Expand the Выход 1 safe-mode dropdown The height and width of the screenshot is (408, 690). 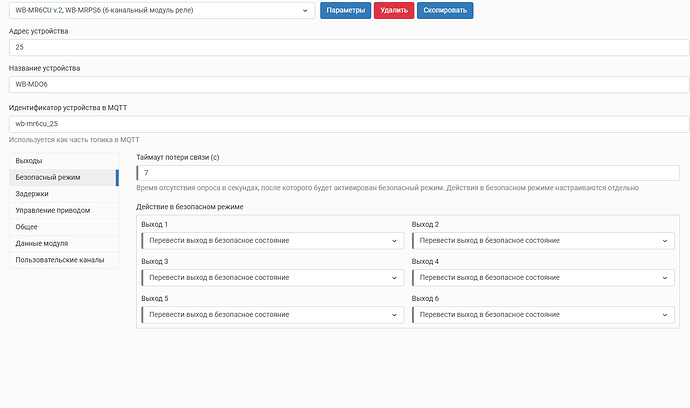pos(272,241)
